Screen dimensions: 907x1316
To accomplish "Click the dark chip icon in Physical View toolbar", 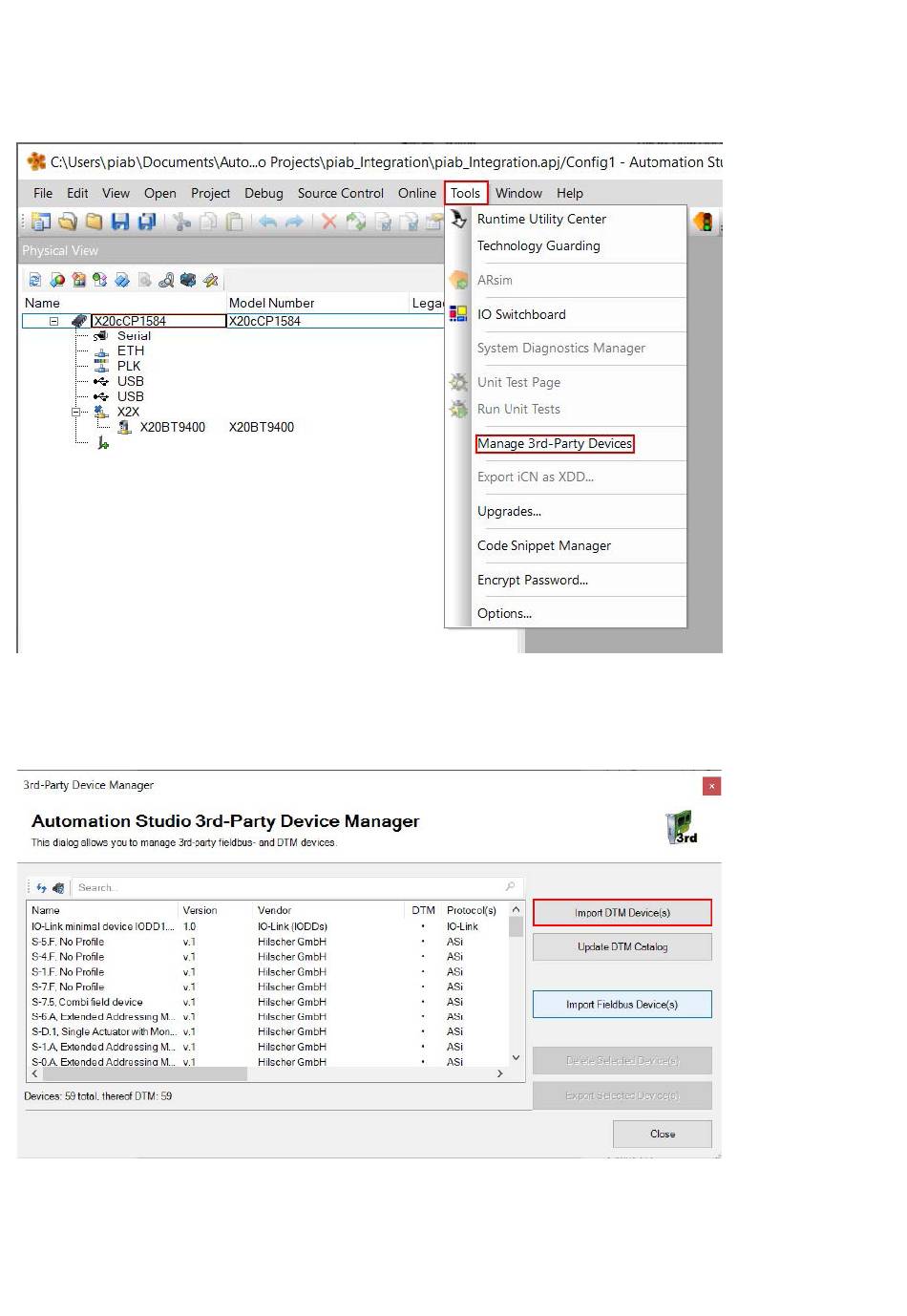I will point(188,280).
